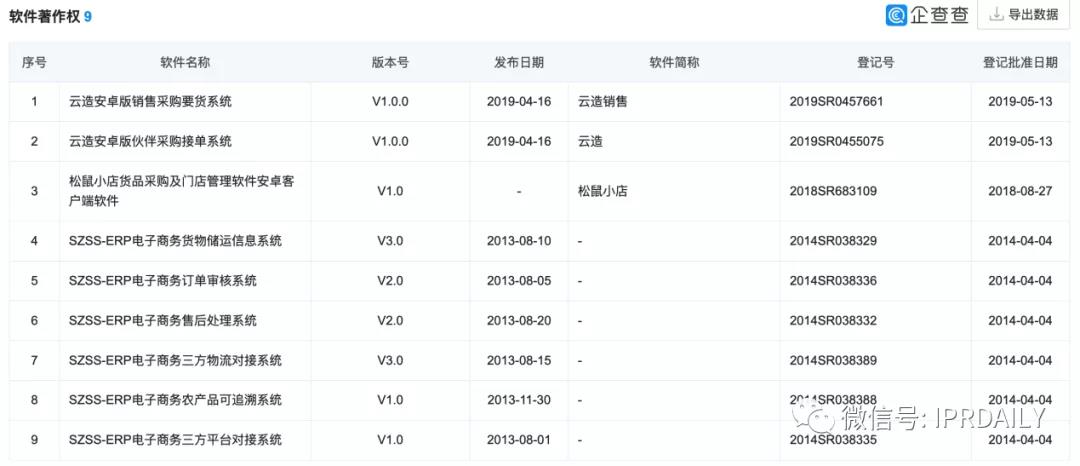
Task: Select SZSS-ERP电子商务货物储运信息系统 row name
Action: tap(176, 241)
